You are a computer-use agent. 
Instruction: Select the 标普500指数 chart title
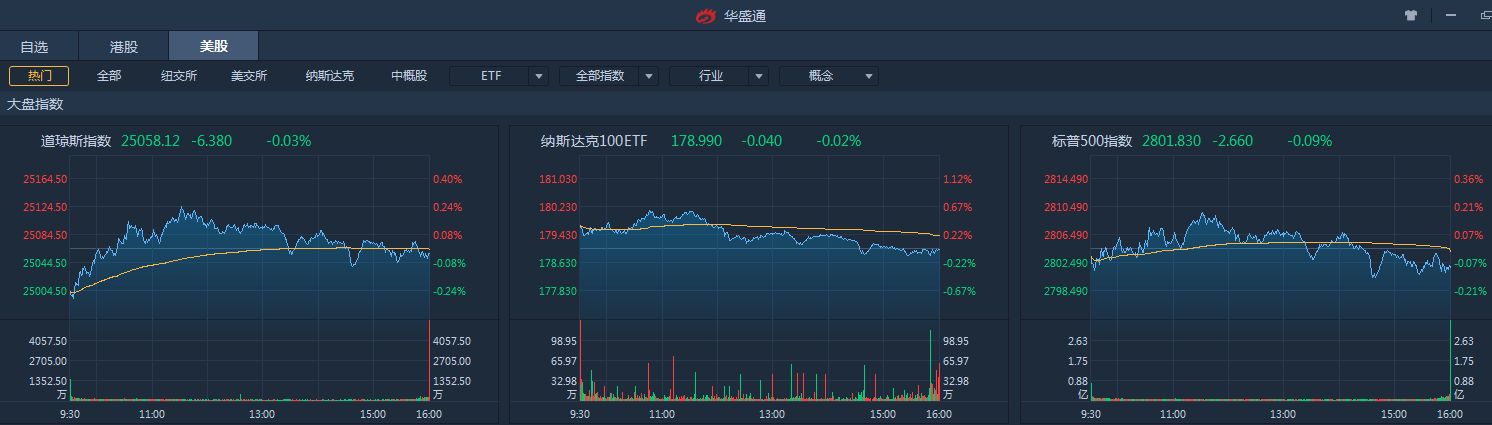1092,141
